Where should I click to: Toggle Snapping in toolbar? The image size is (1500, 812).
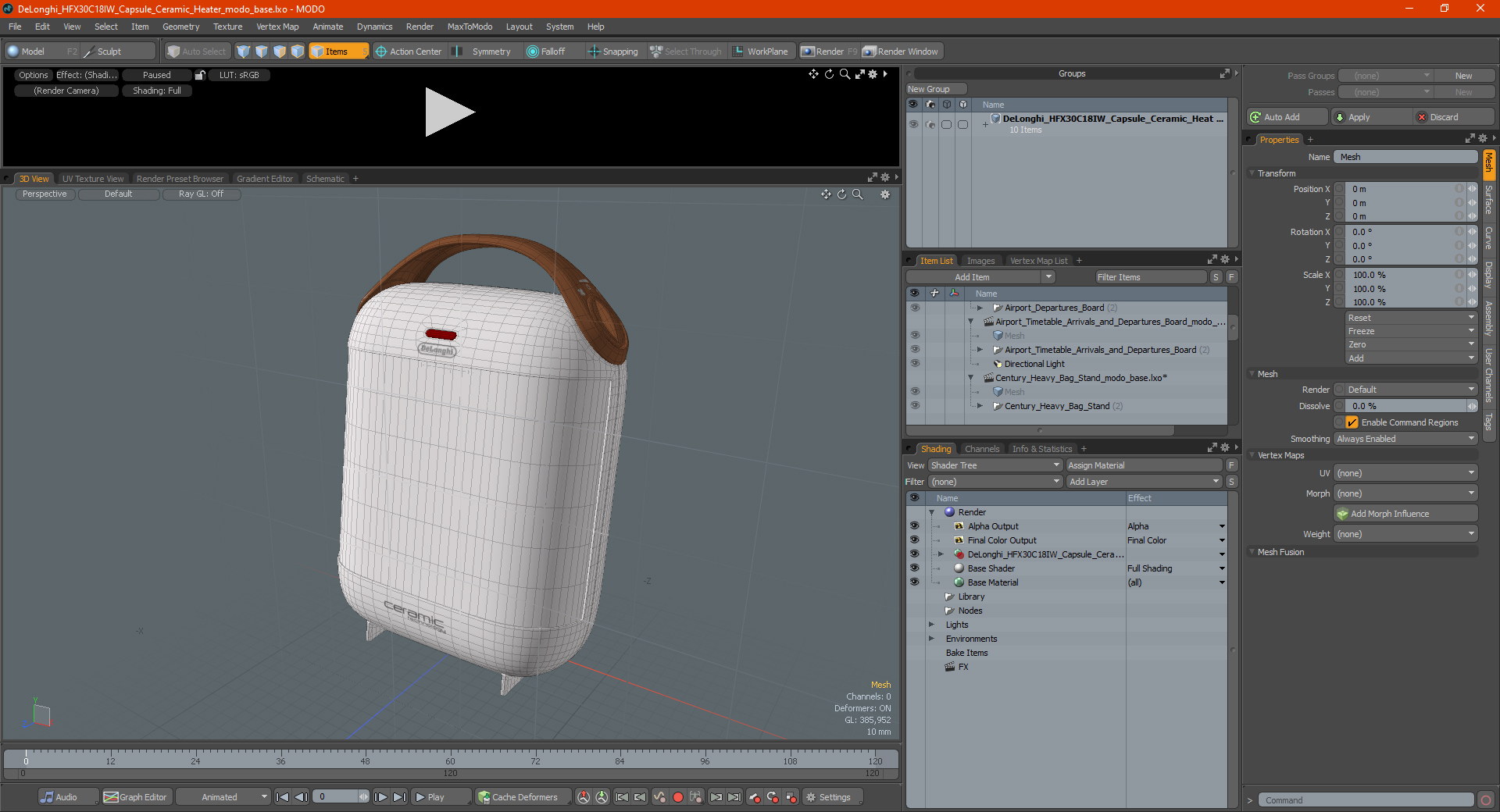(x=613, y=52)
